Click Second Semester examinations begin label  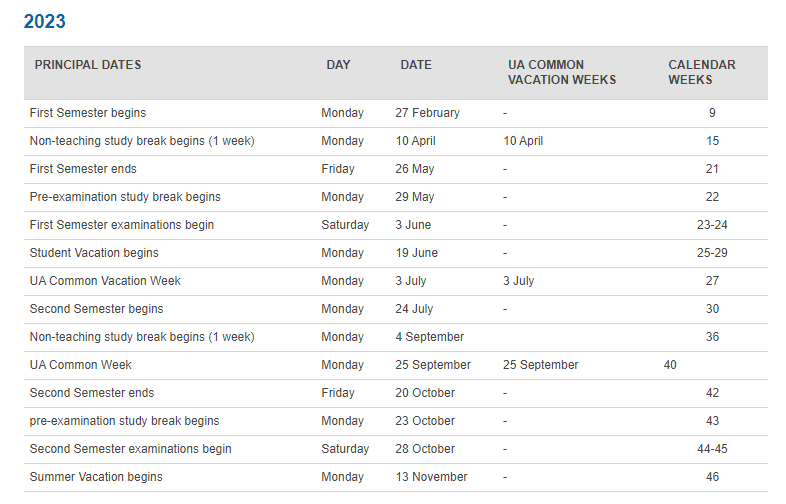click(x=130, y=449)
